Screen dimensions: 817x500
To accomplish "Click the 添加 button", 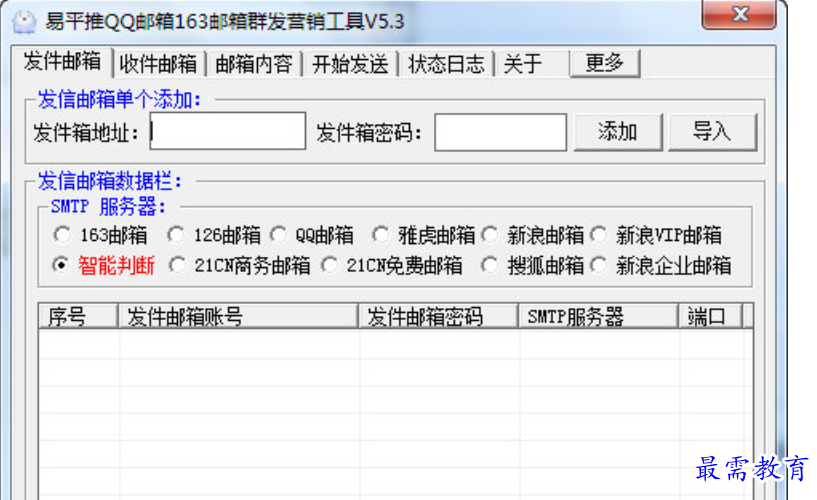I will [618, 132].
